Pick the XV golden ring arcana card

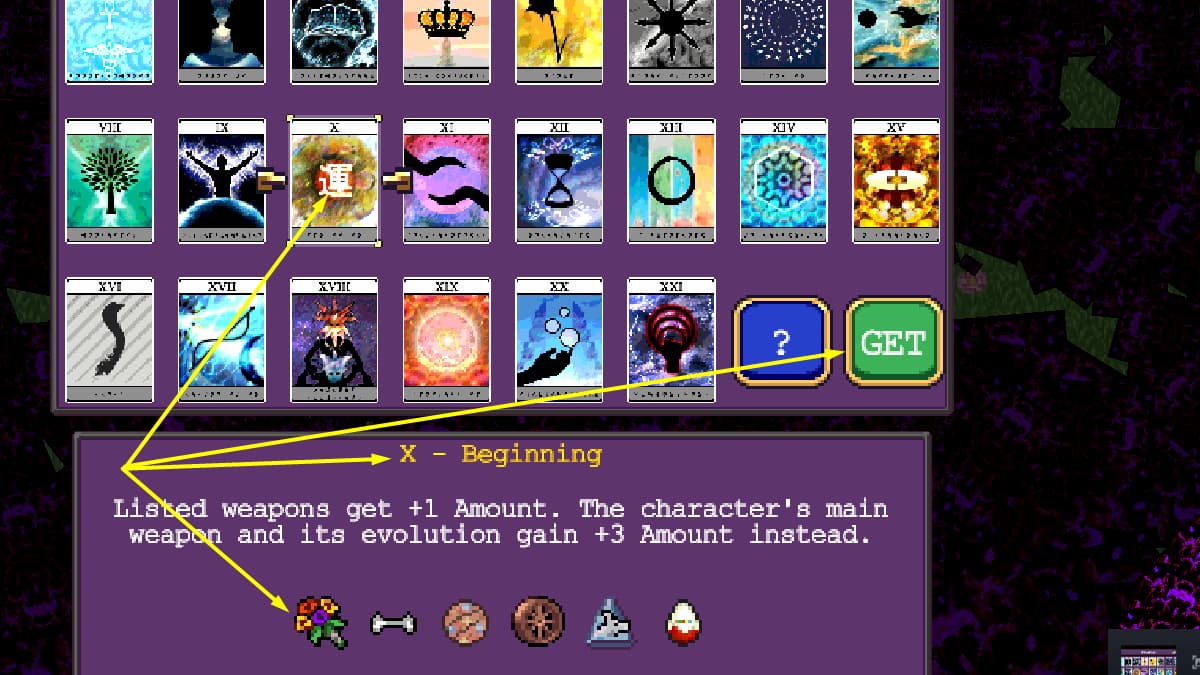point(896,181)
